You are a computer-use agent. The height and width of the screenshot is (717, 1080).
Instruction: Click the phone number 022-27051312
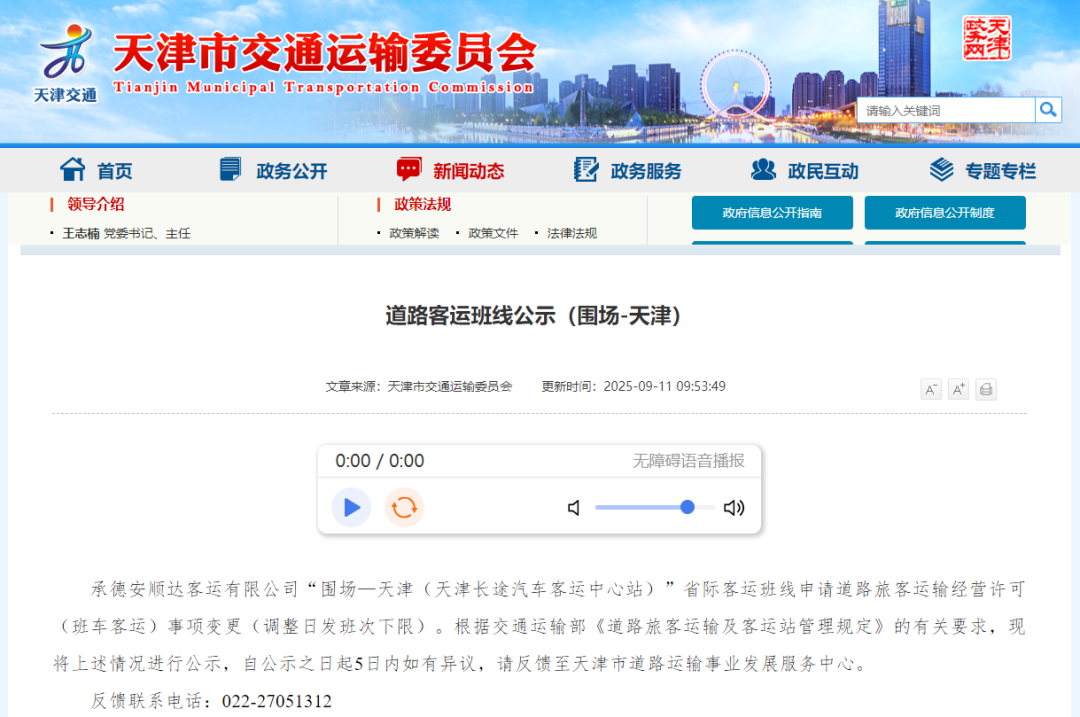[x=276, y=701]
